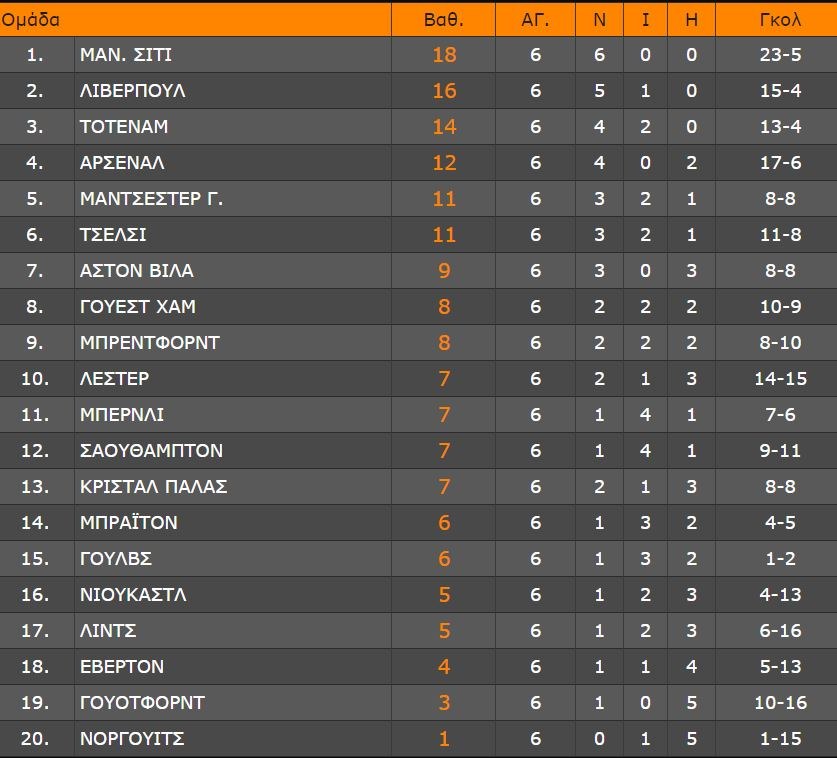Click the ΝΟΡΓΟΥΙΤΣ team name
This screenshot has width=837, height=758.
132,739
